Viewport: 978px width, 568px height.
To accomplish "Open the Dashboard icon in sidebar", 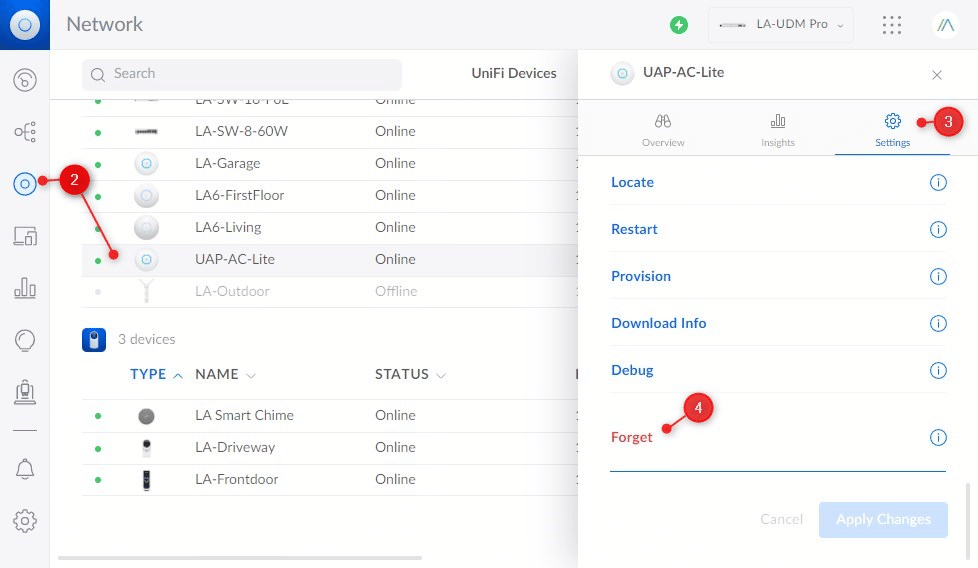I will tap(25, 80).
